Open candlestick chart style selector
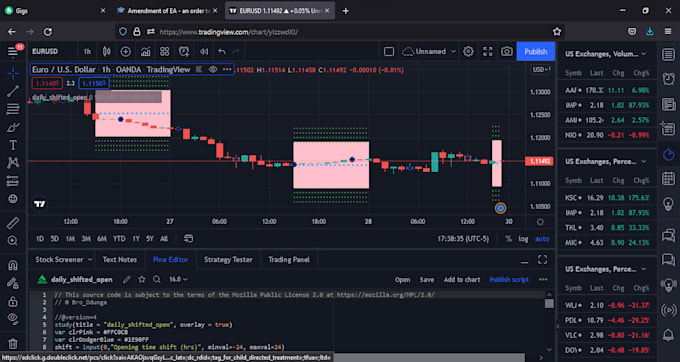This screenshot has width=680, height=362. 106,52
